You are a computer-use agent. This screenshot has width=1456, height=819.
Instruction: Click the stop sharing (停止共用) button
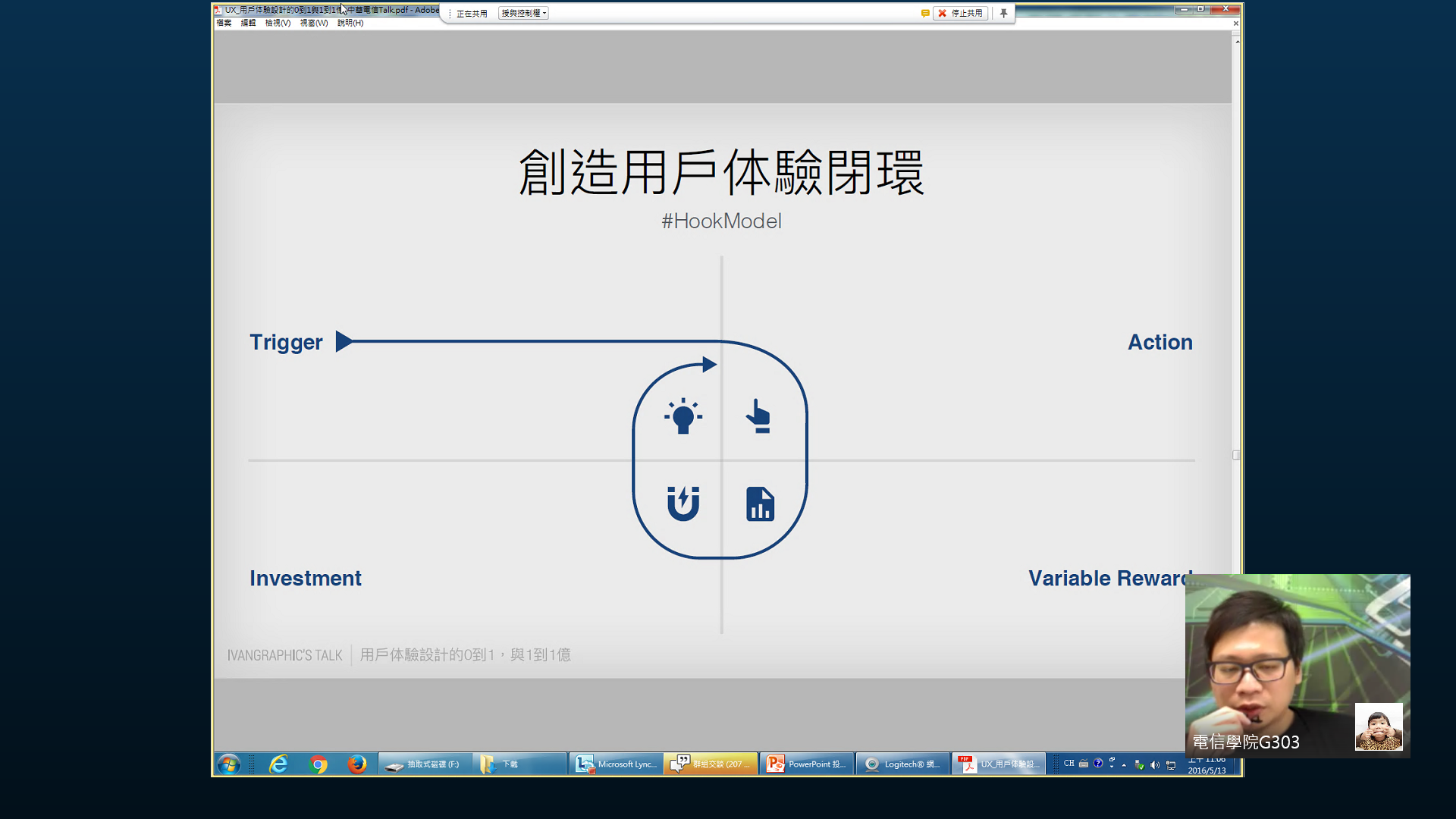[x=960, y=13]
